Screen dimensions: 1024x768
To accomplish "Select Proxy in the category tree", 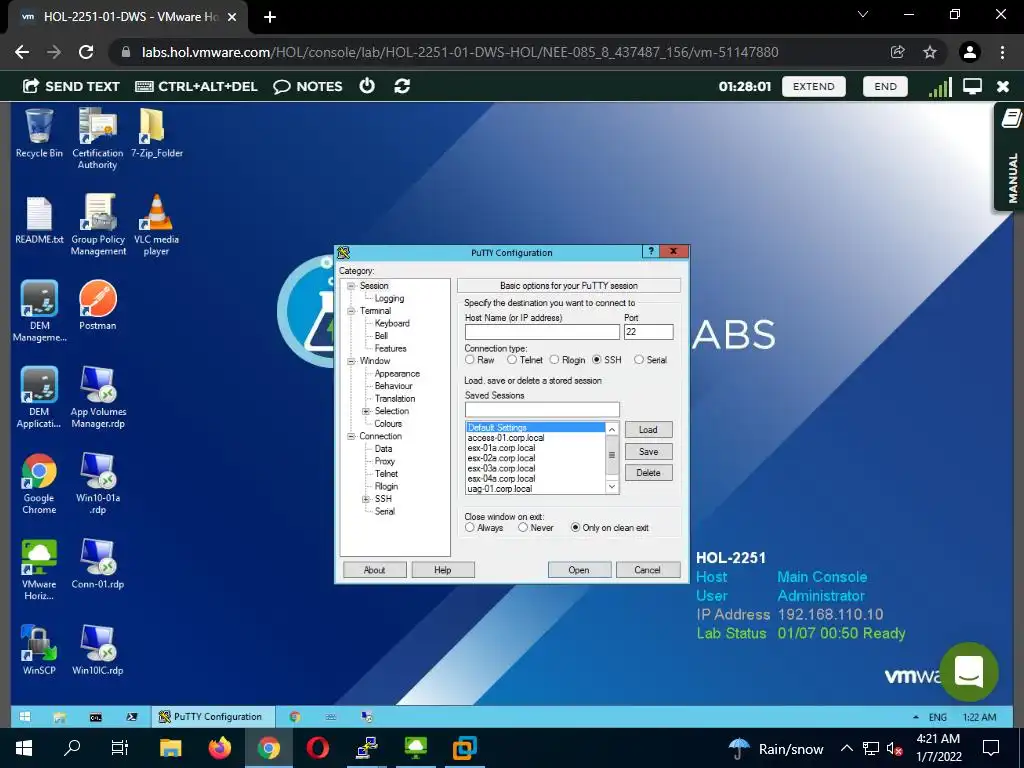I will pyautogui.click(x=385, y=461).
